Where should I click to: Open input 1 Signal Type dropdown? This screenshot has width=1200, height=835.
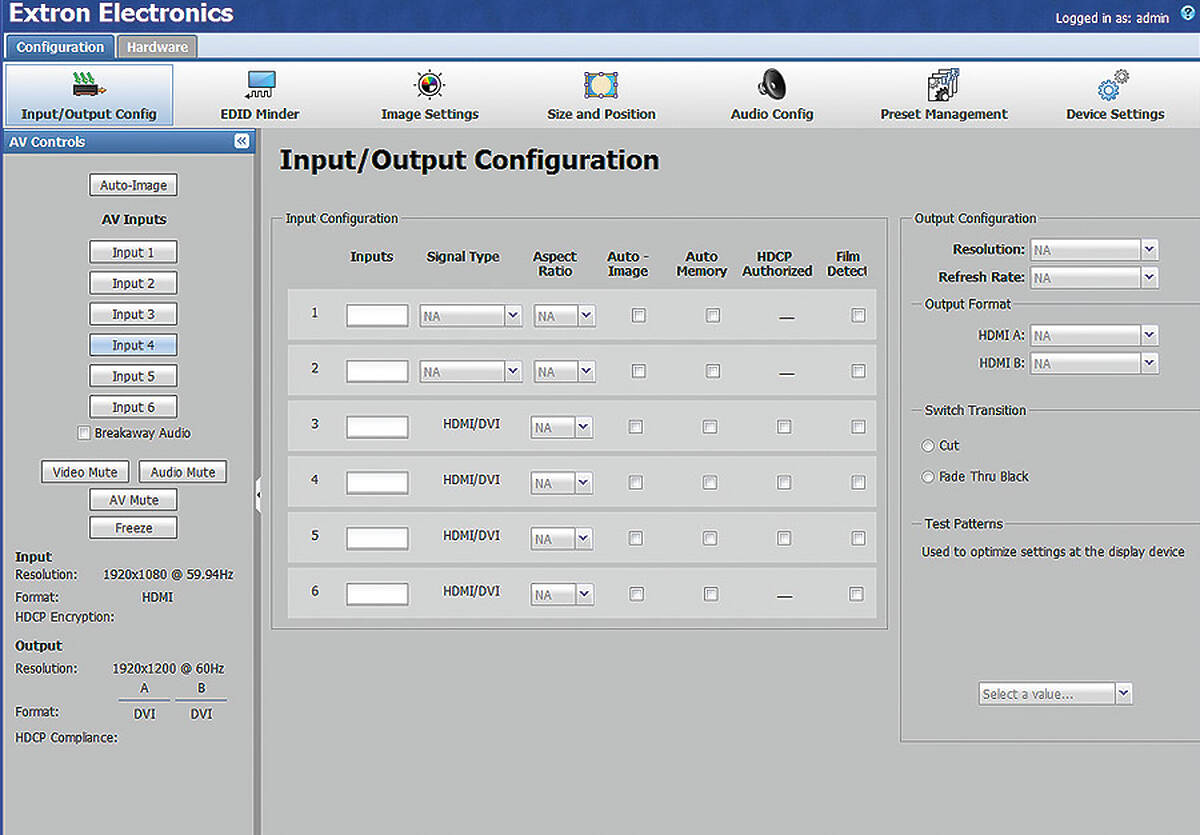[x=471, y=316]
